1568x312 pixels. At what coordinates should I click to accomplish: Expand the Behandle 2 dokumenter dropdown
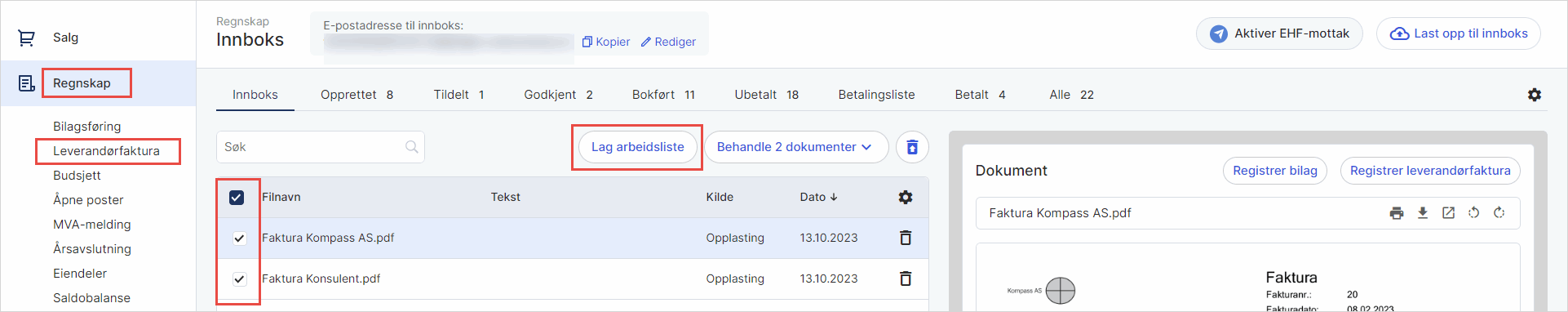(x=796, y=147)
